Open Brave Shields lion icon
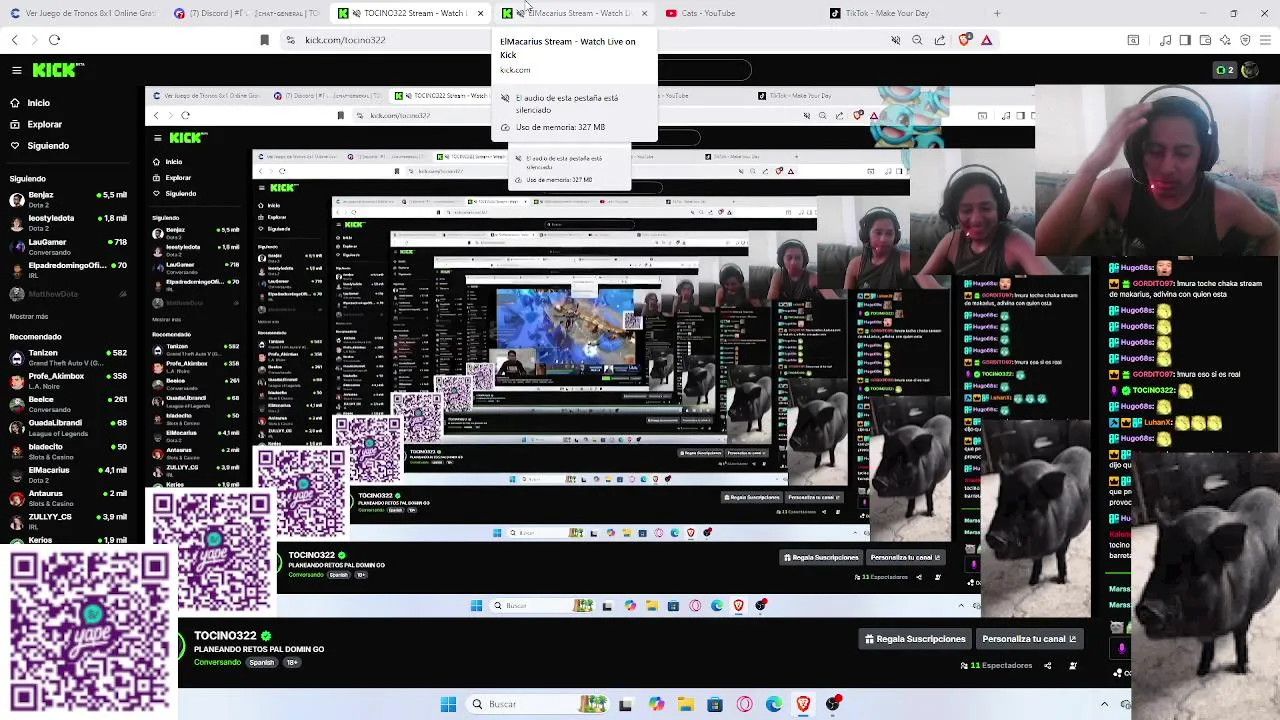 [964, 40]
